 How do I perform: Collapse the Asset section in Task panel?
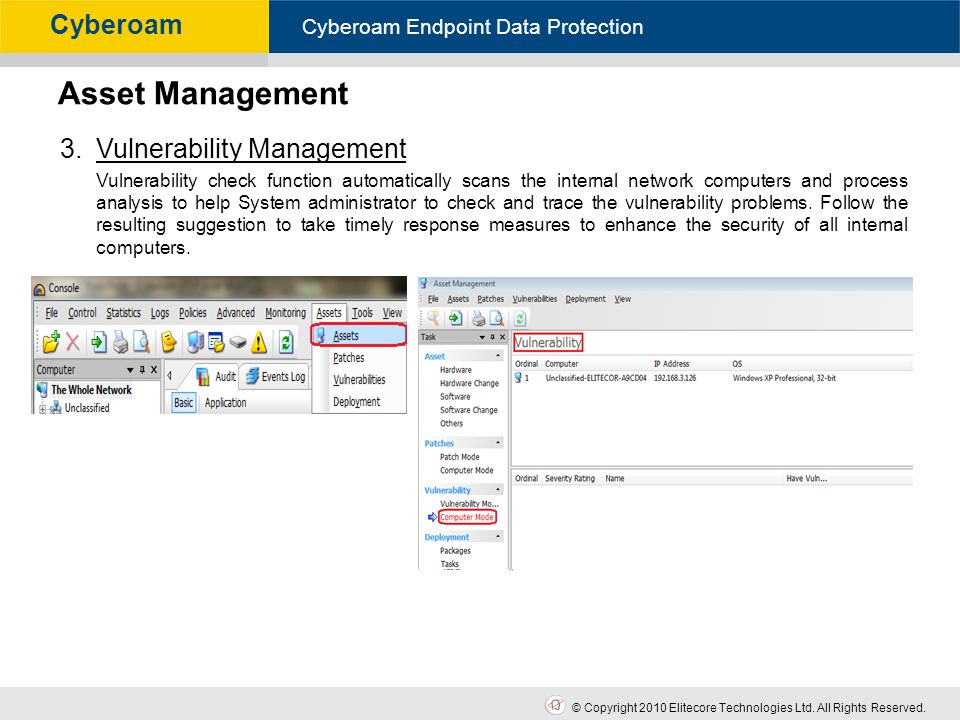pos(498,356)
